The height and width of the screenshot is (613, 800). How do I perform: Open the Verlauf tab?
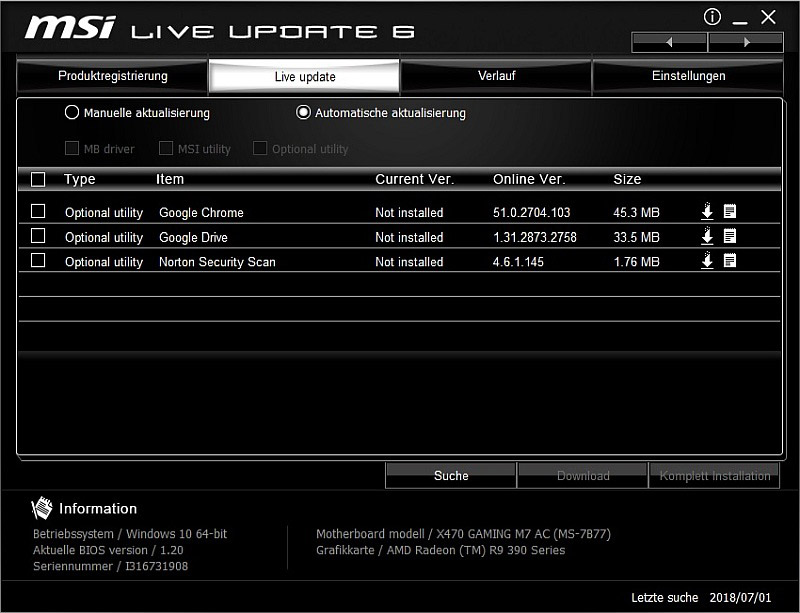coord(496,76)
